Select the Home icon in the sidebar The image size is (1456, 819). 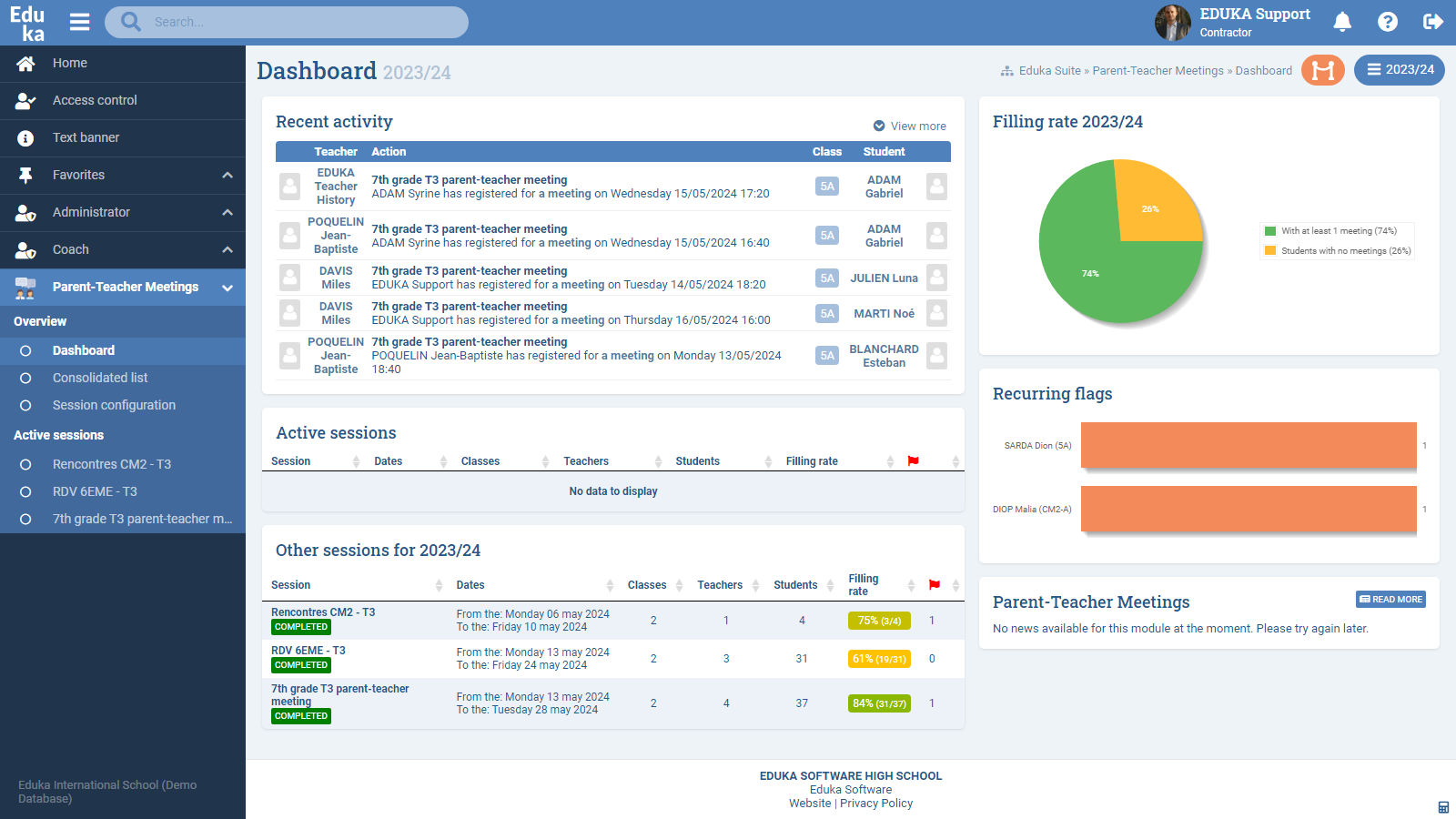tap(27, 63)
